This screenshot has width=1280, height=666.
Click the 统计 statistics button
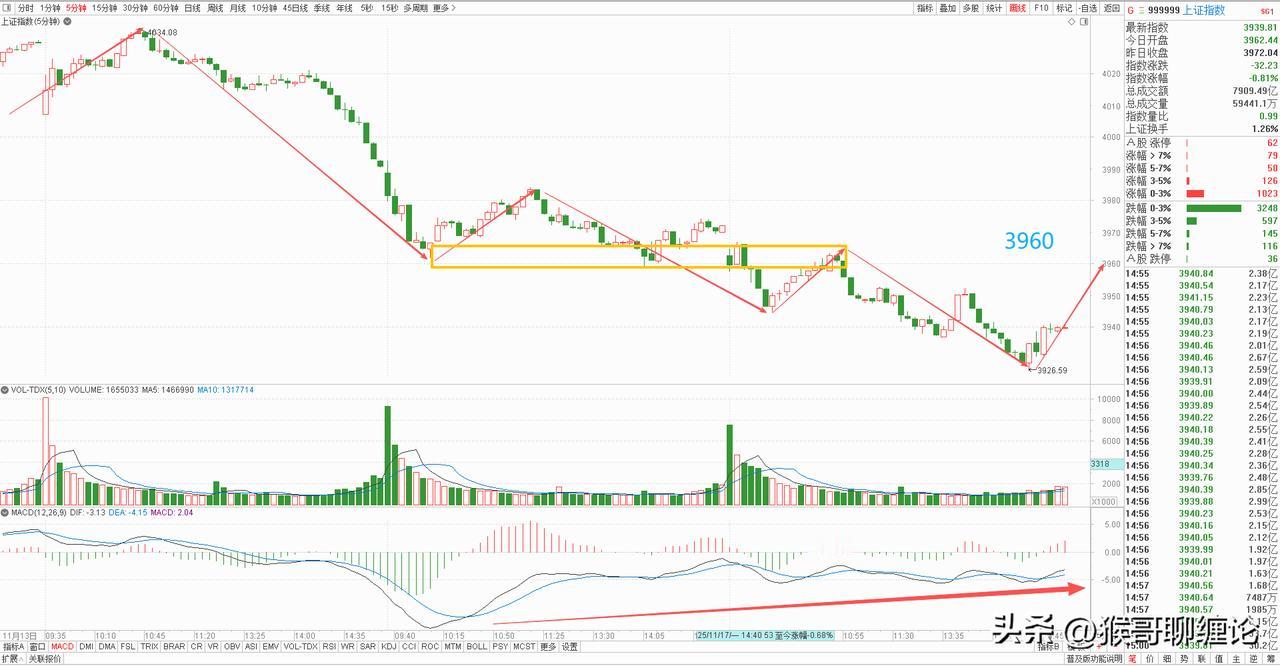click(994, 8)
